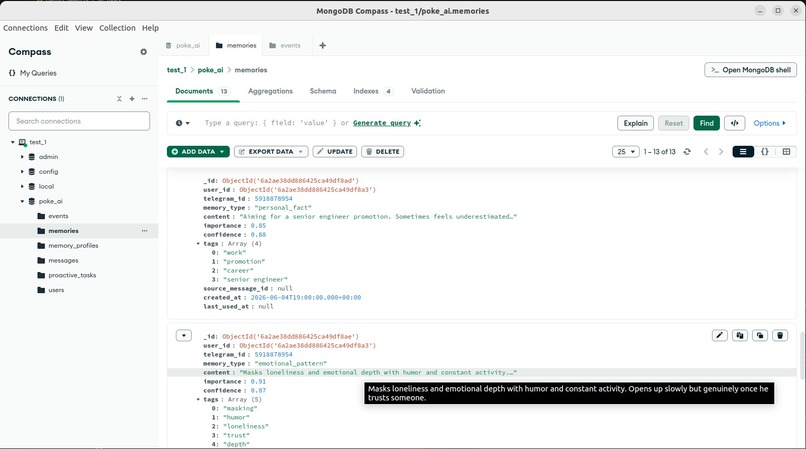
Task: Switch to JSON view
Action: click(x=765, y=152)
